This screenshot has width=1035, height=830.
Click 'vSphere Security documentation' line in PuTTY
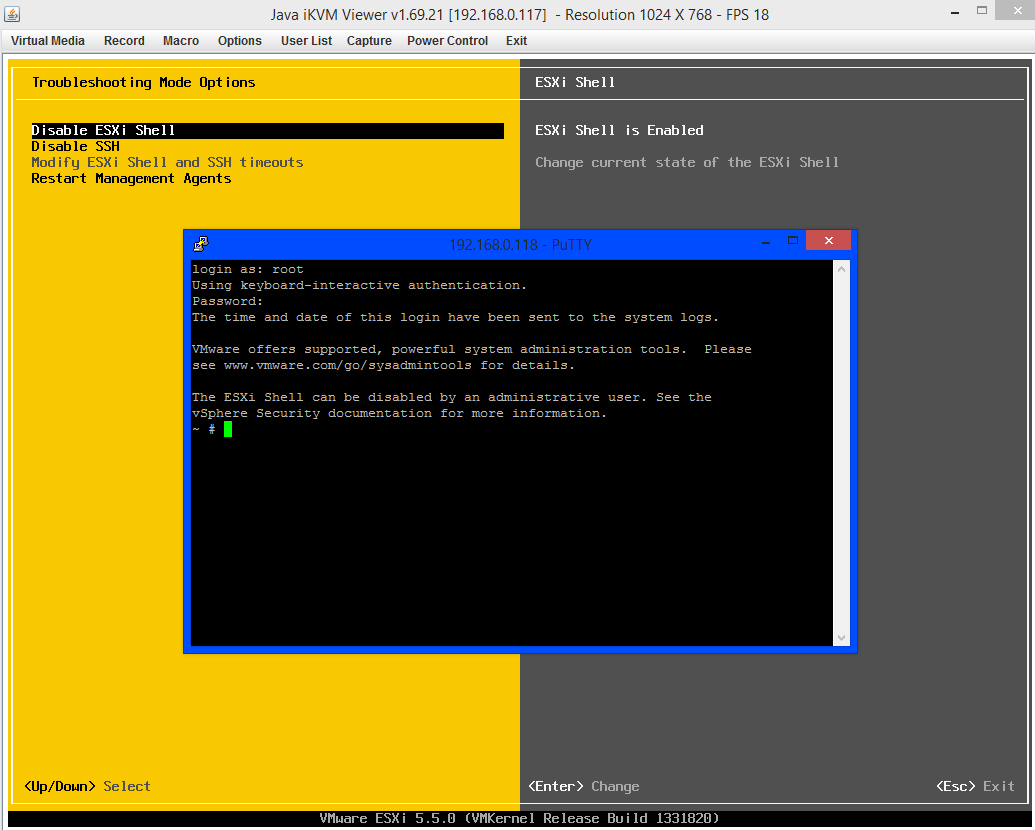pos(399,413)
